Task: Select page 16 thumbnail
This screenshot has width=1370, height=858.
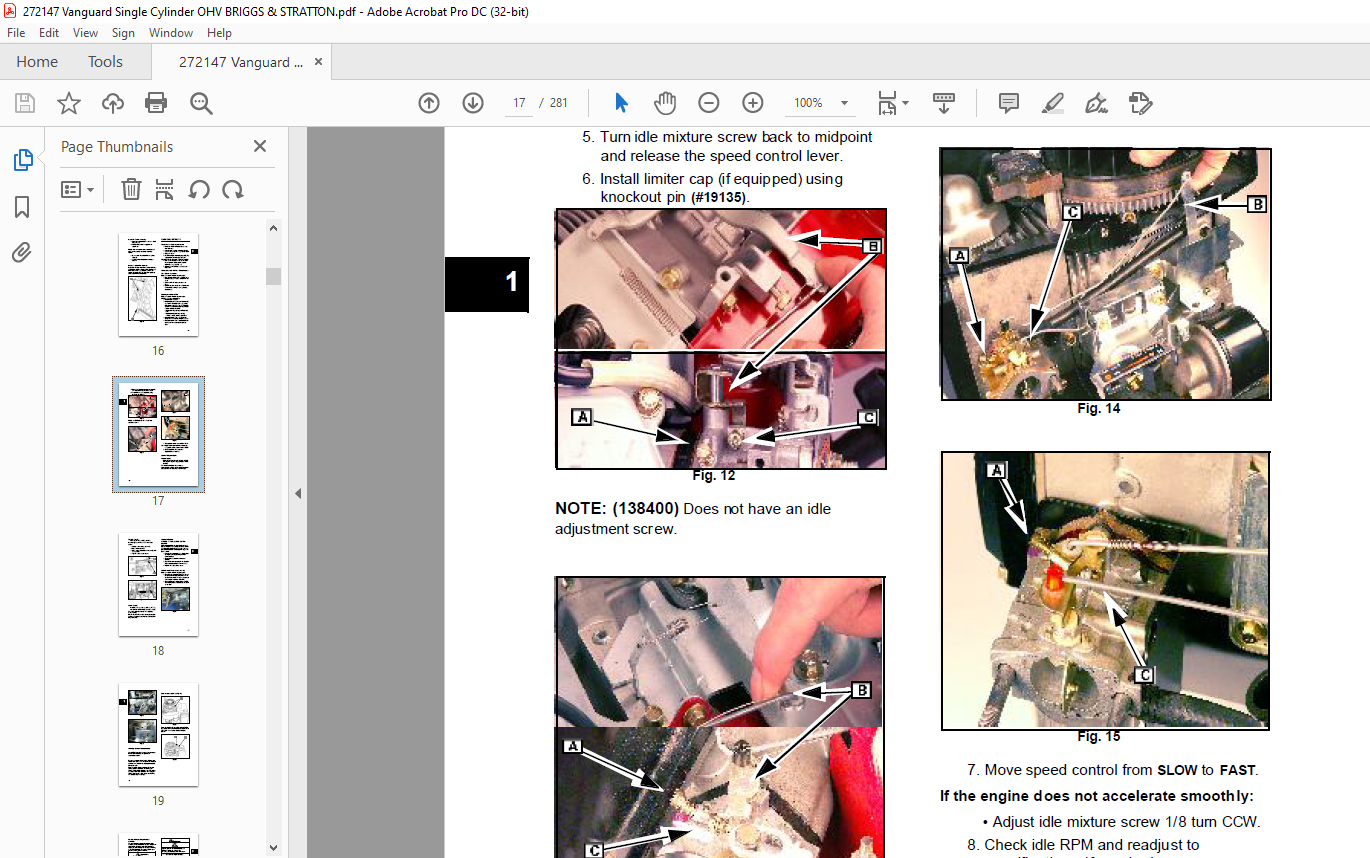Action: [x=158, y=285]
